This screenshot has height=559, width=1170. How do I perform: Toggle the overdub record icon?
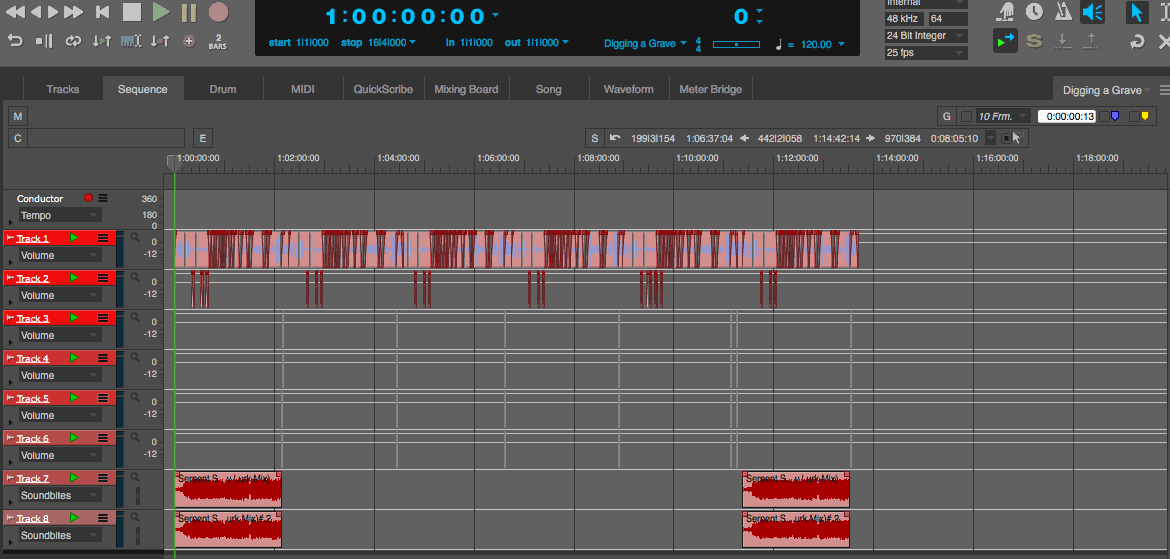pos(189,42)
